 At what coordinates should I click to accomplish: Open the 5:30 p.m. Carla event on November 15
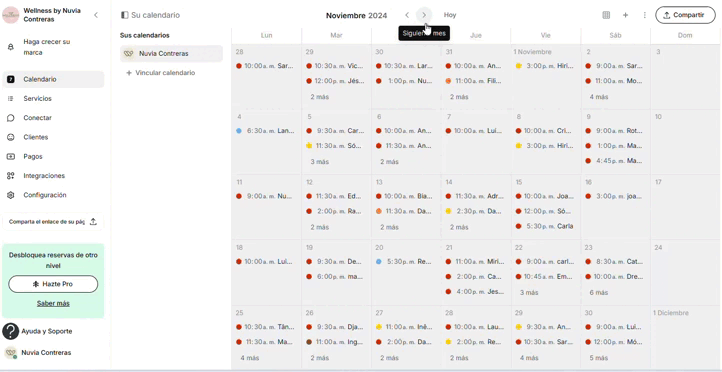click(x=546, y=227)
